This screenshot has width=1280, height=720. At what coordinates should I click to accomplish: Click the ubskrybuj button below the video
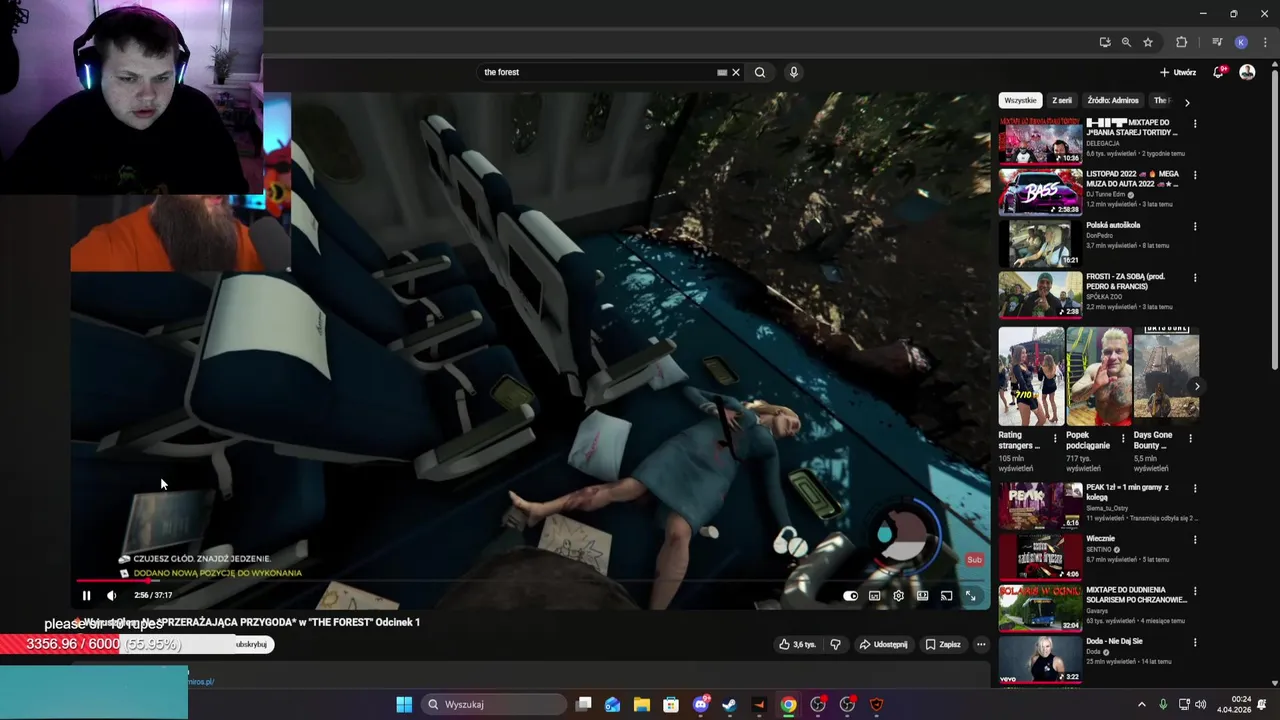click(x=251, y=645)
